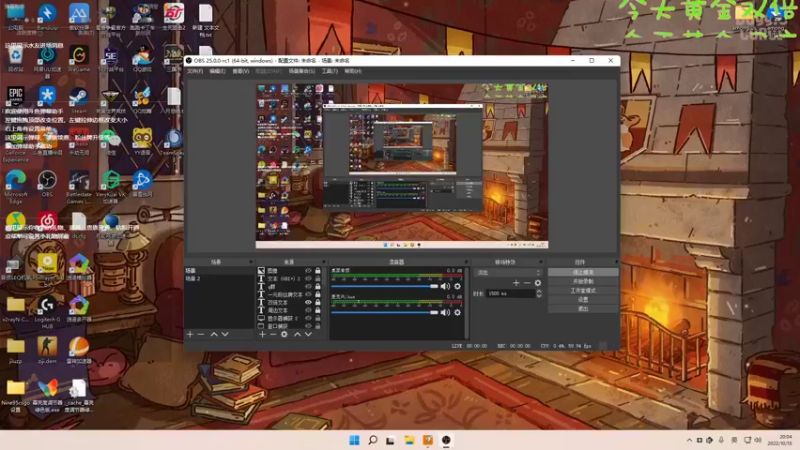Viewport: 800px width, 450px height.
Task: Open the 工具(T) menu in OBS
Action: point(330,71)
